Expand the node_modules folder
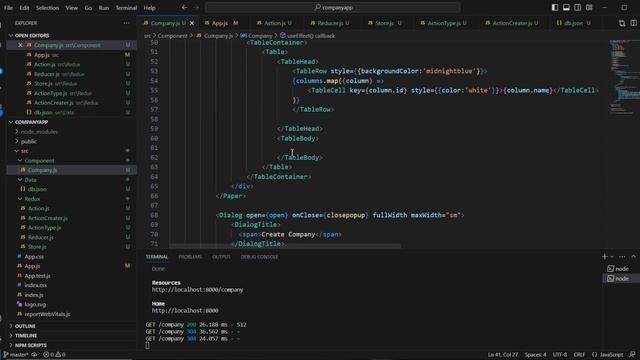The height and width of the screenshot is (360, 640). [x=39, y=132]
